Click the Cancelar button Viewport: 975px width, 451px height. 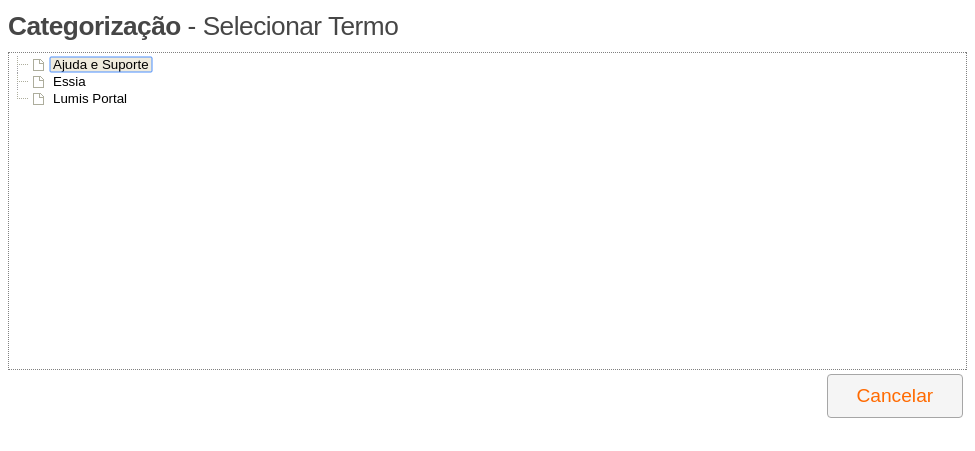[895, 396]
